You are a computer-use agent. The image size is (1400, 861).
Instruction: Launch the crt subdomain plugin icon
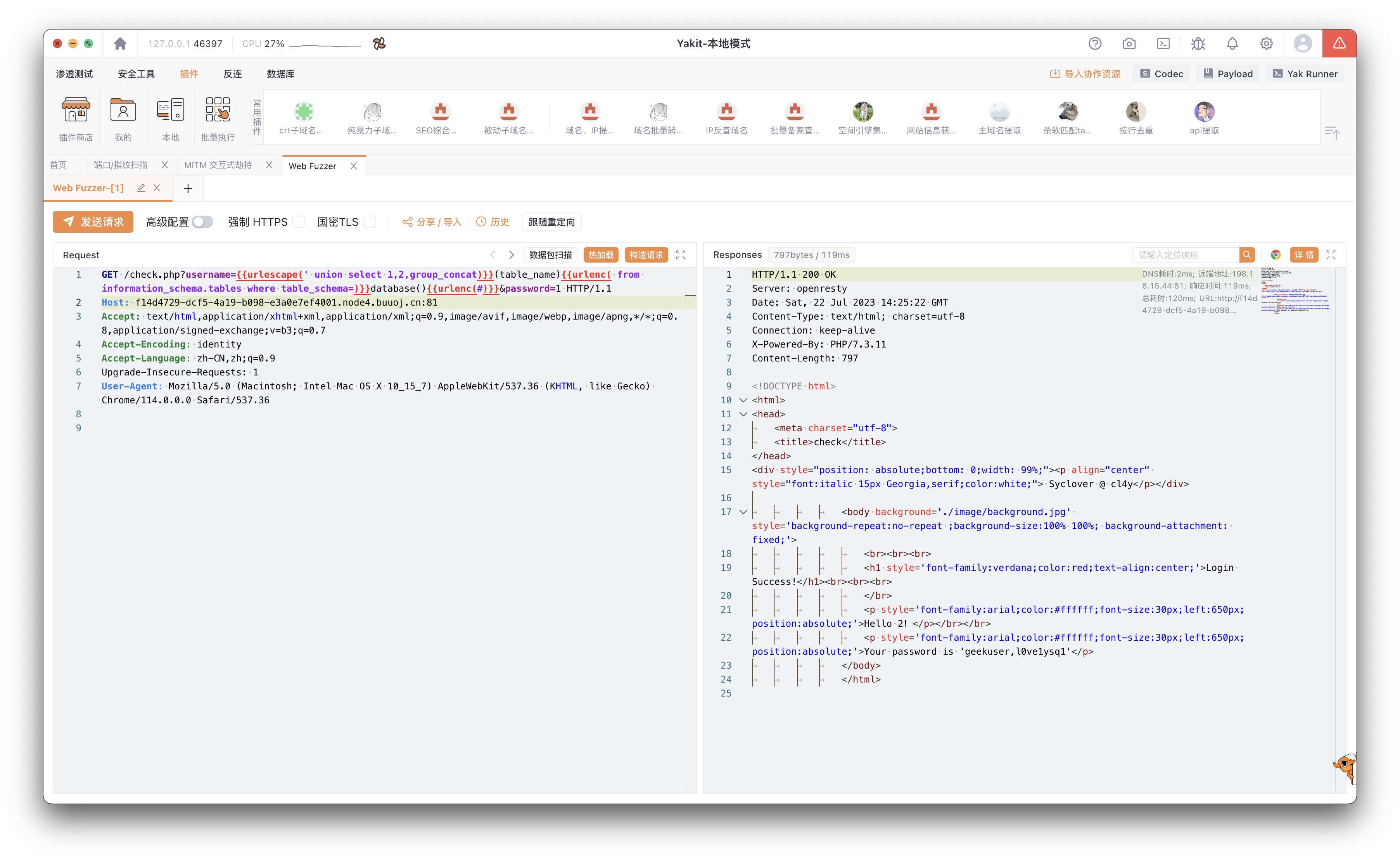coord(303,112)
